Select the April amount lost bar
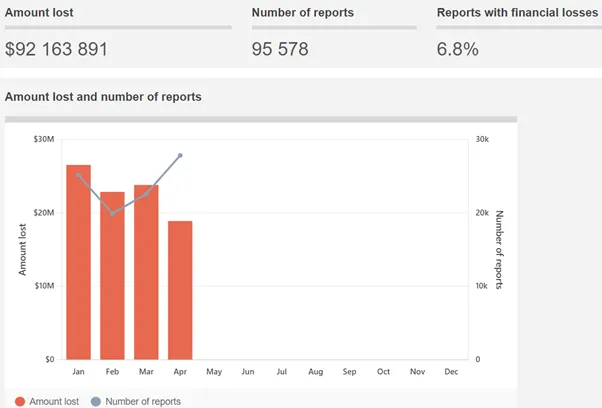The image size is (602, 408). pos(180,290)
